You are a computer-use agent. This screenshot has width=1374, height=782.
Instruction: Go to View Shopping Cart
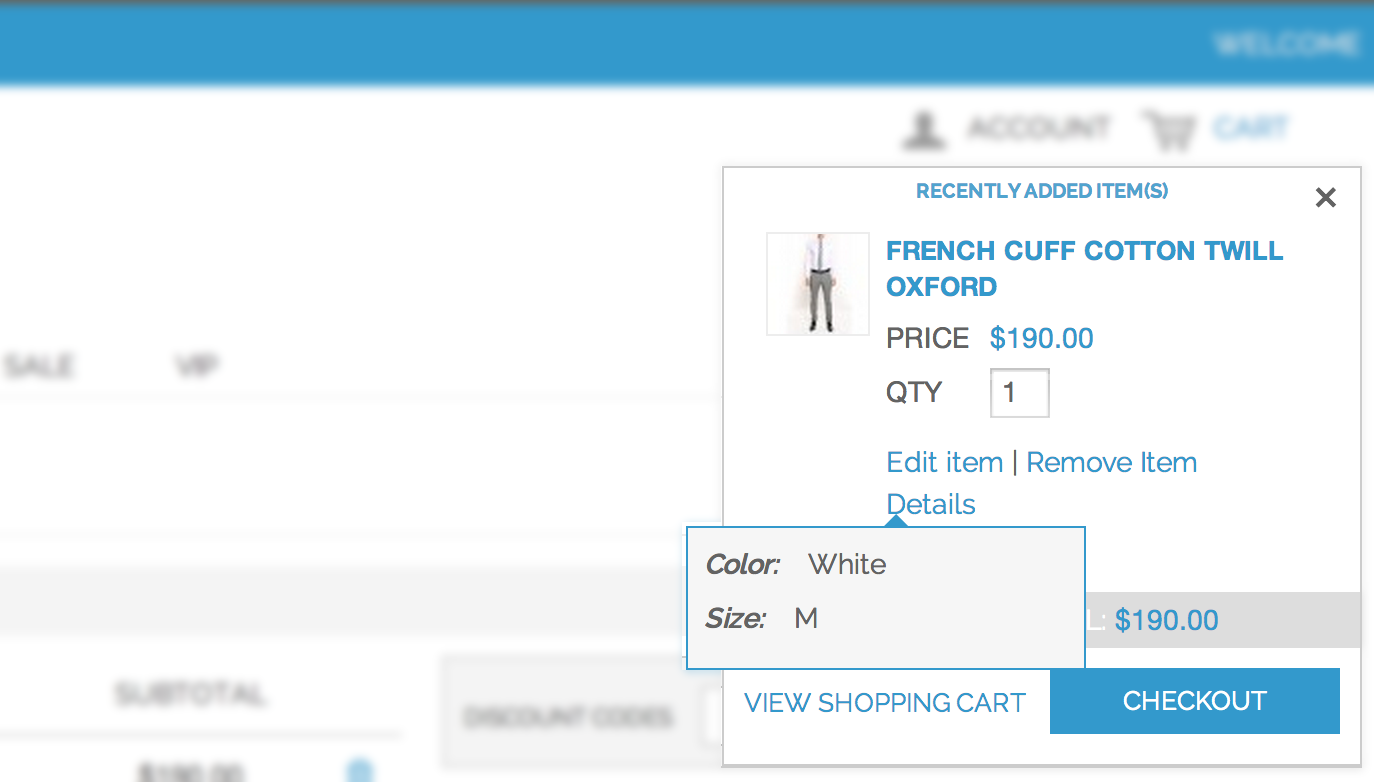pos(885,703)
